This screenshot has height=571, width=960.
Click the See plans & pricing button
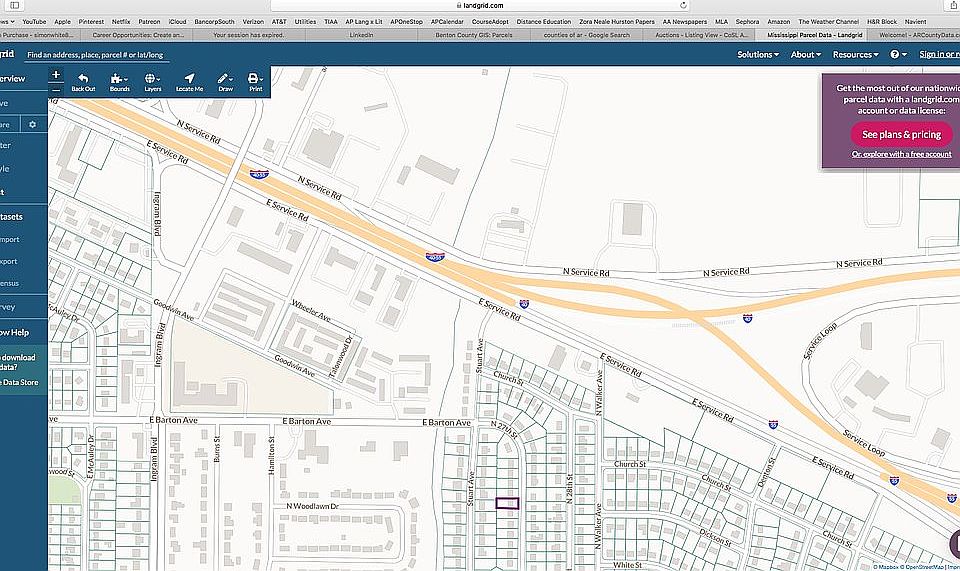click(x=901, y=134)
